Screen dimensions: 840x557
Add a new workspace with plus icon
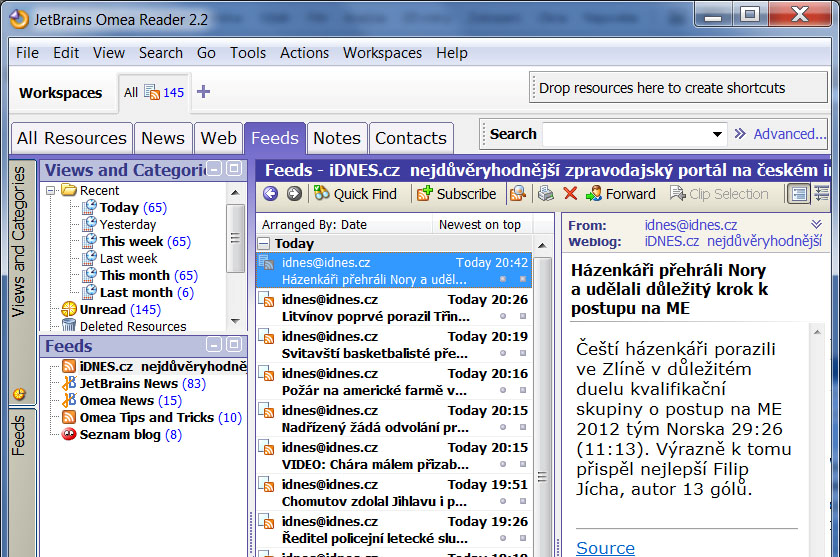pos(203,92)
